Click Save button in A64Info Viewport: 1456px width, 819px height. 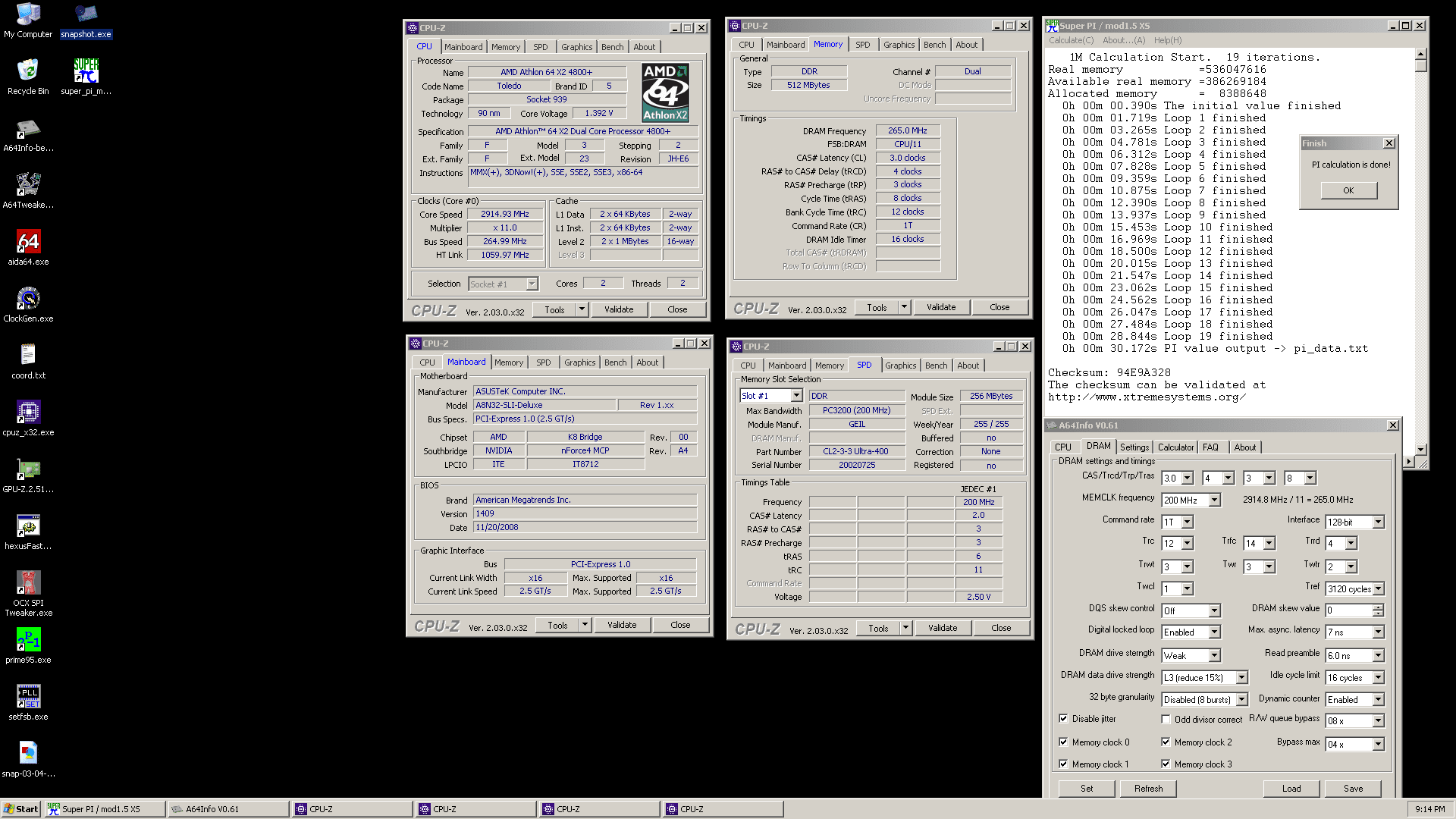pos(1353,789)
